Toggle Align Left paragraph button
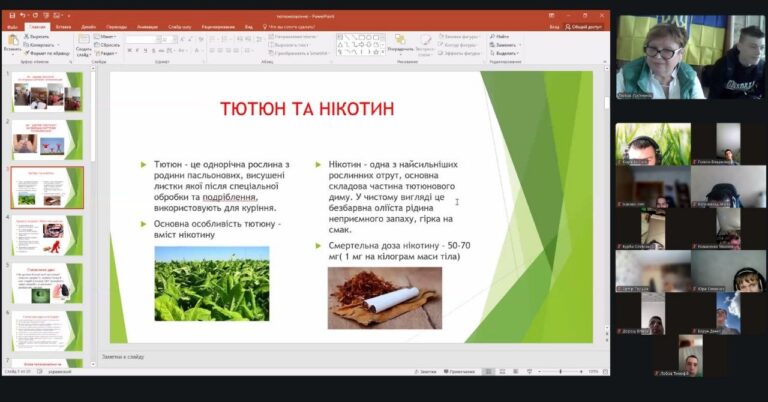Image resolution: width=768 pixels, height=402 pixels. click(x=213, y=51)
